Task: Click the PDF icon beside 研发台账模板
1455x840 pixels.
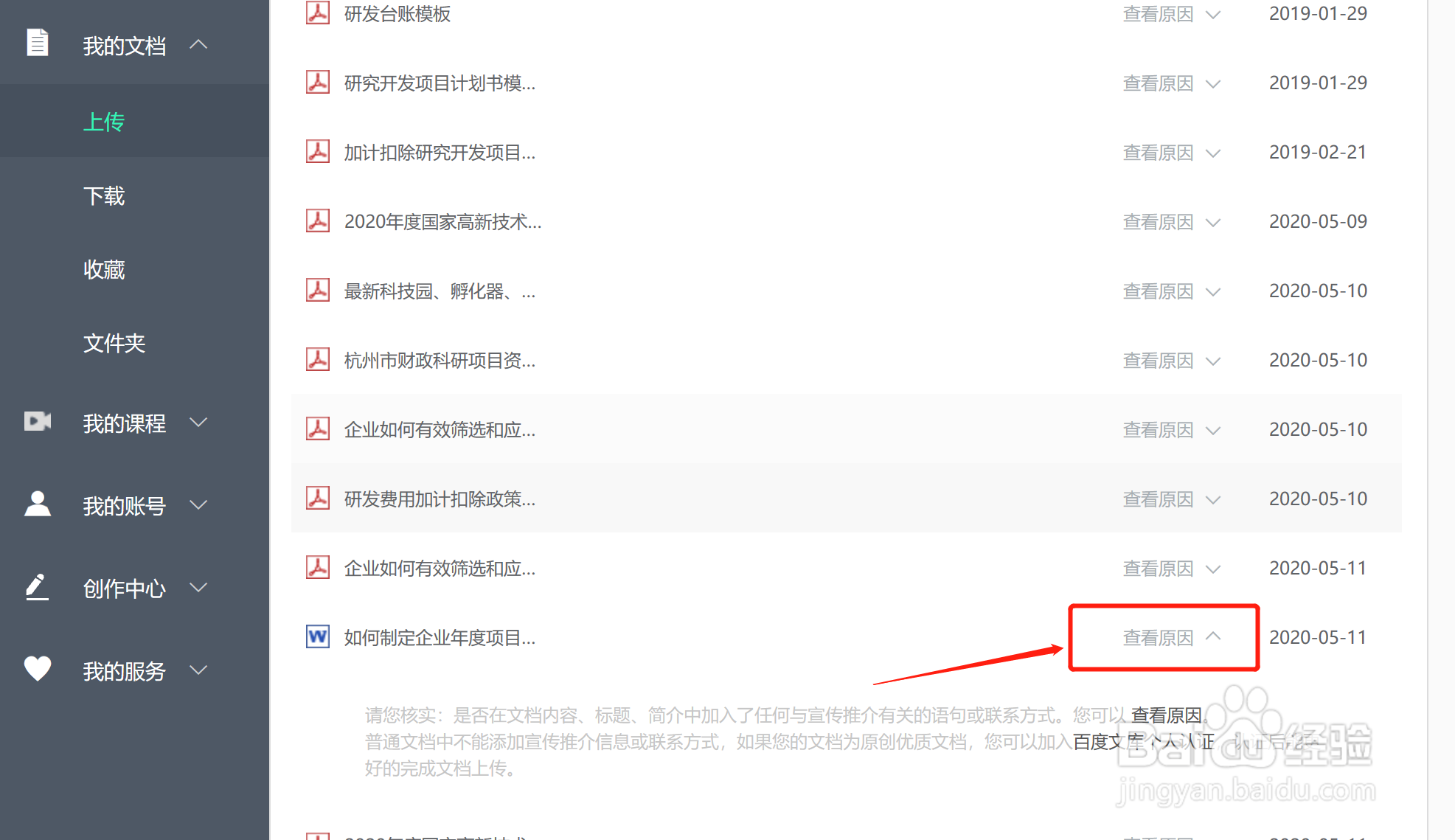Action: coord(318,13)
